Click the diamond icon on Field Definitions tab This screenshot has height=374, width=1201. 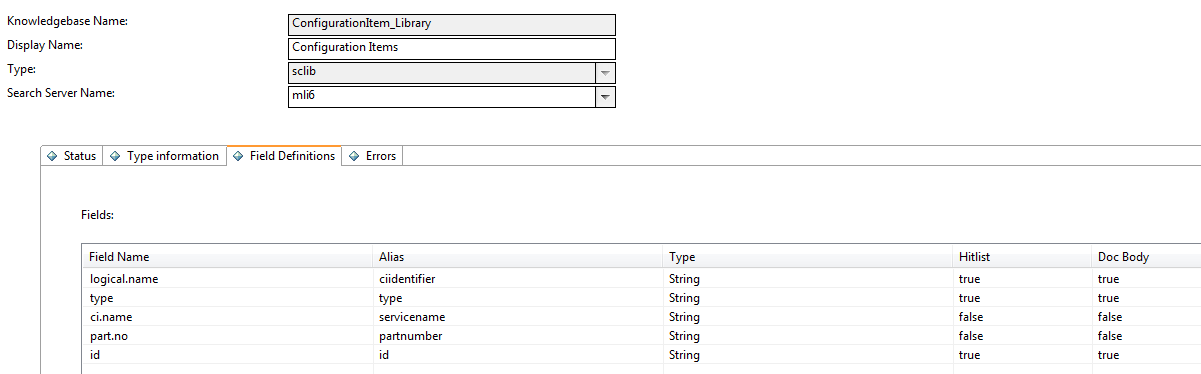(x=238, y=156)
